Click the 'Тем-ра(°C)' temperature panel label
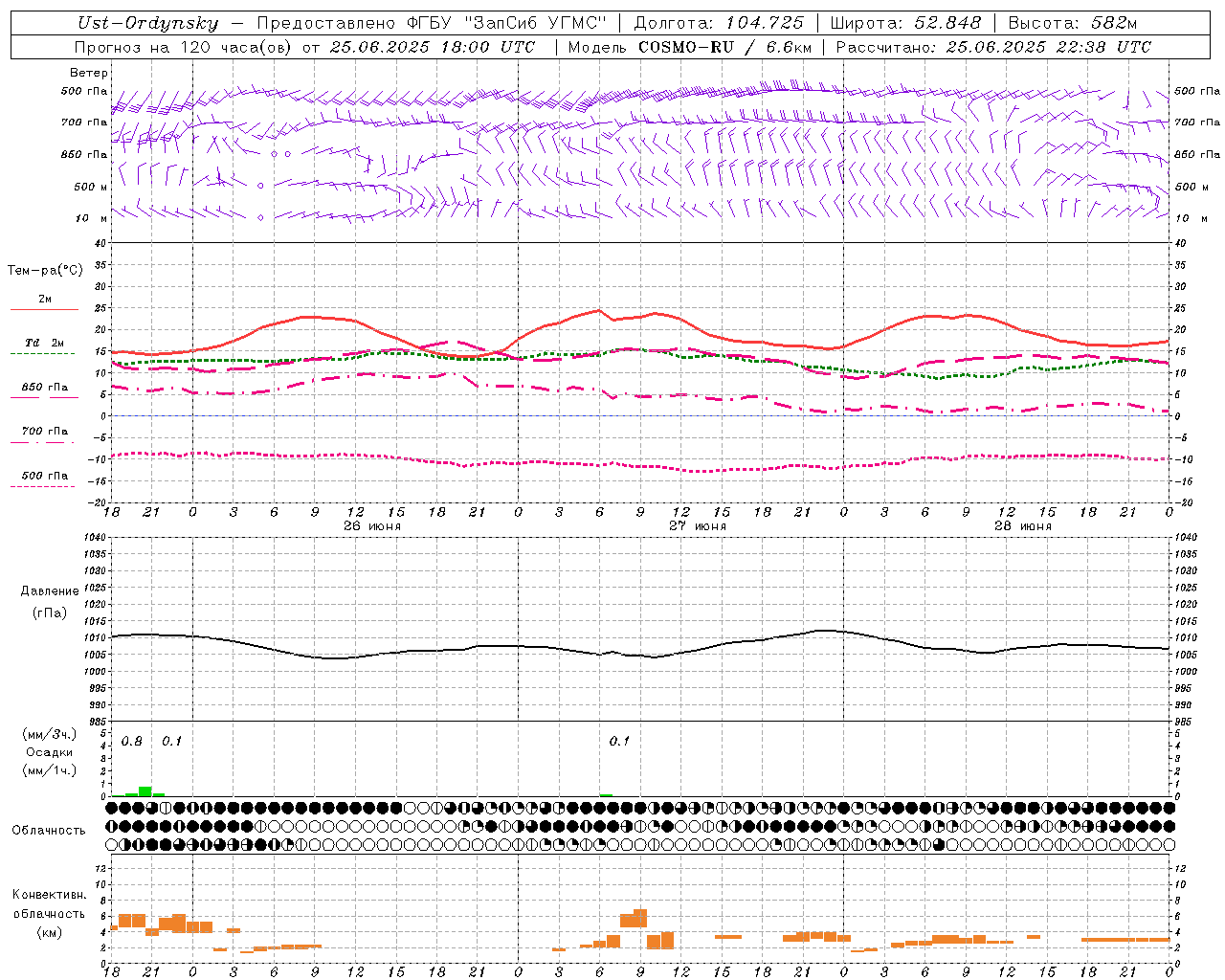The image size is (1225, 980). [x=45, y=271]
